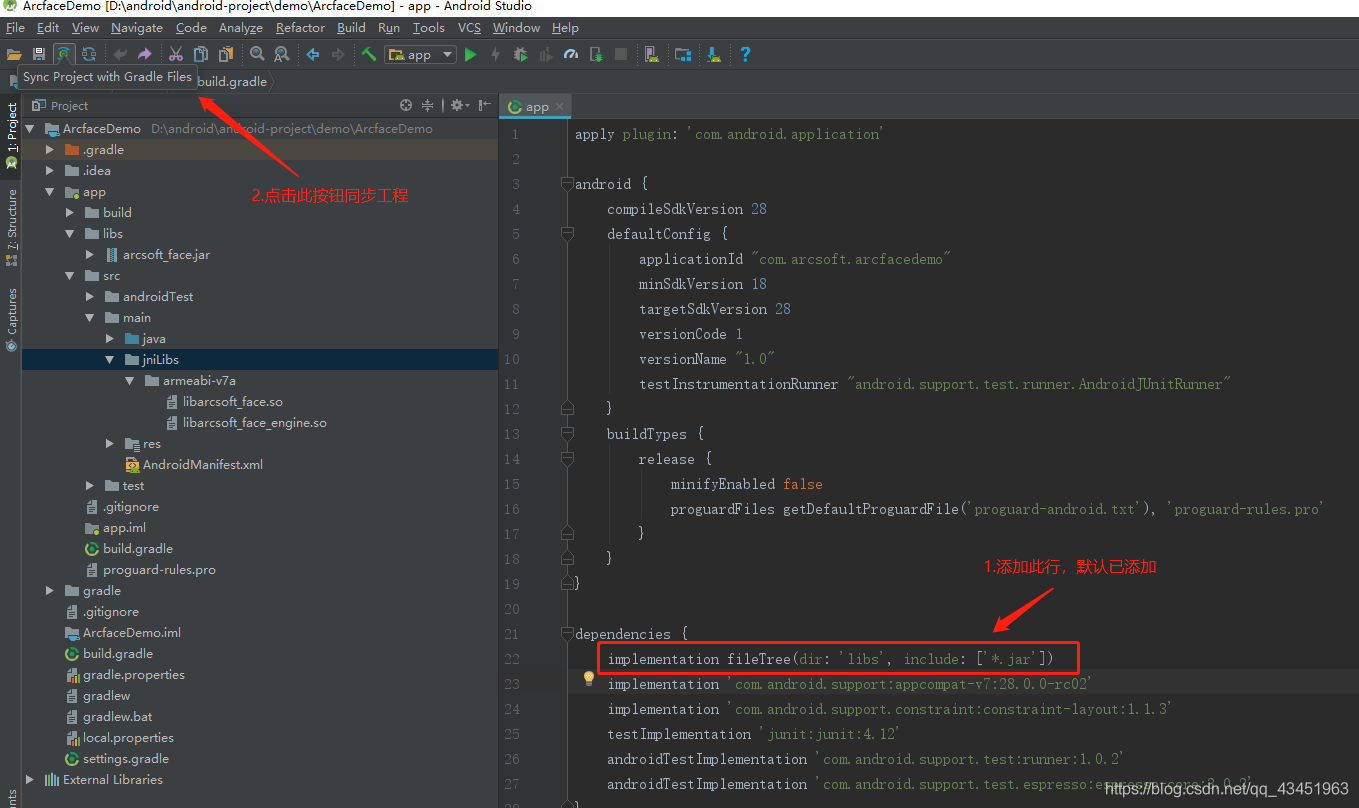Open the app run configuration dropdown
The height and width of the screenshot is (808, 1359).
(x=421, y=54)
